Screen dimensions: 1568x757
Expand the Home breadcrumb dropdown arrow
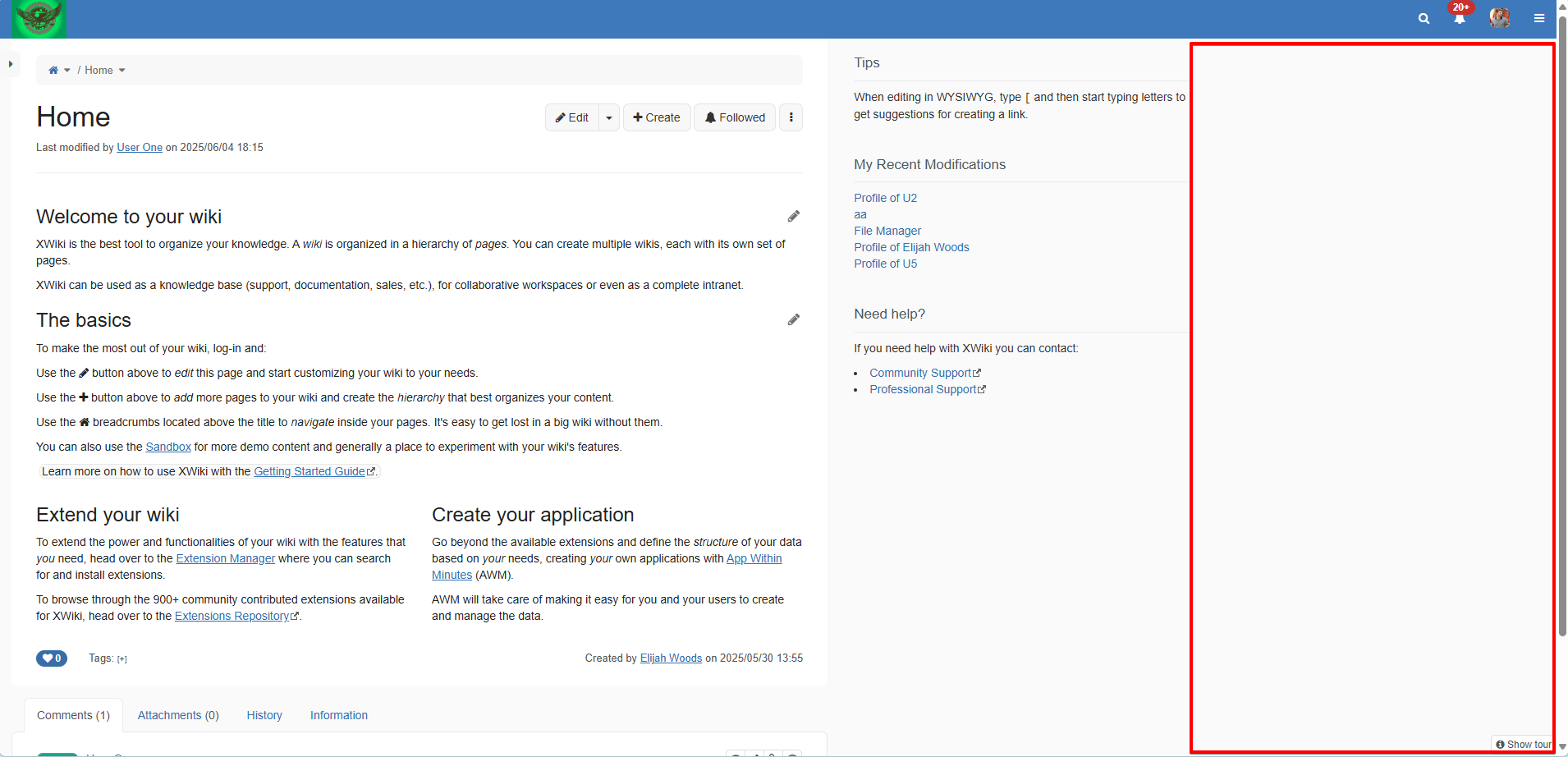tap(122, 71)
